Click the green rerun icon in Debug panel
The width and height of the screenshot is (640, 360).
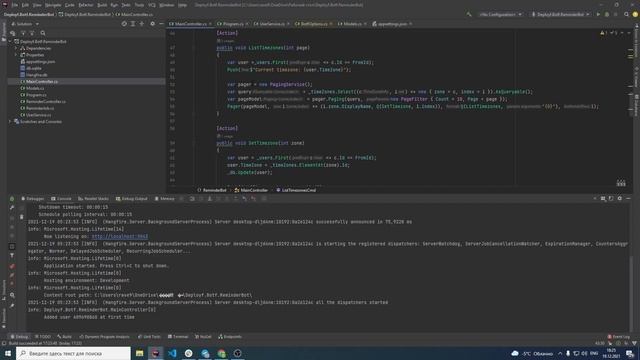pos(12,199)
